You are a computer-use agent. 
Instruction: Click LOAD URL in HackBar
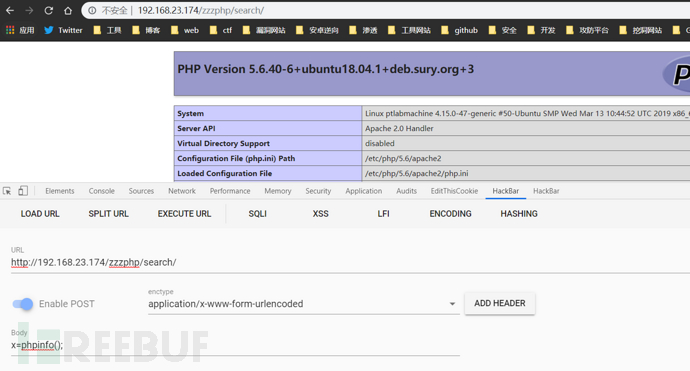coord(40,214)
